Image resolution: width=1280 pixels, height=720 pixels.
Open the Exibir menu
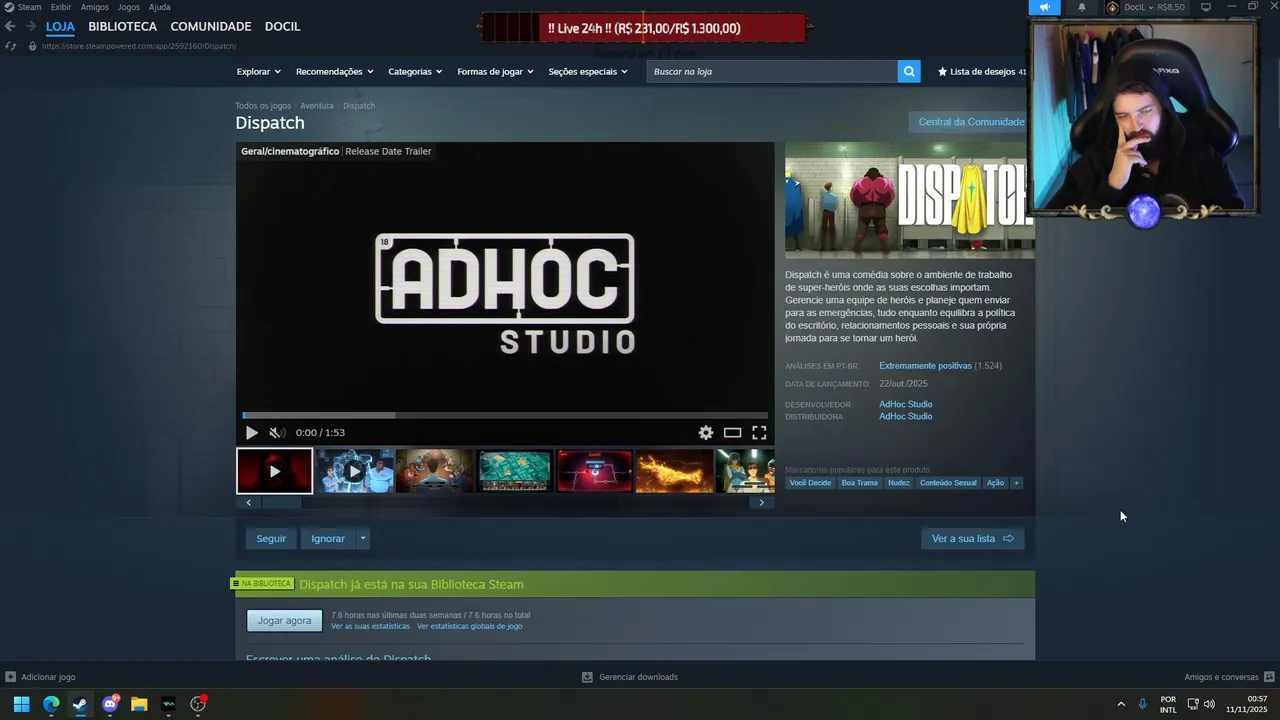click(x=61, y=7)
